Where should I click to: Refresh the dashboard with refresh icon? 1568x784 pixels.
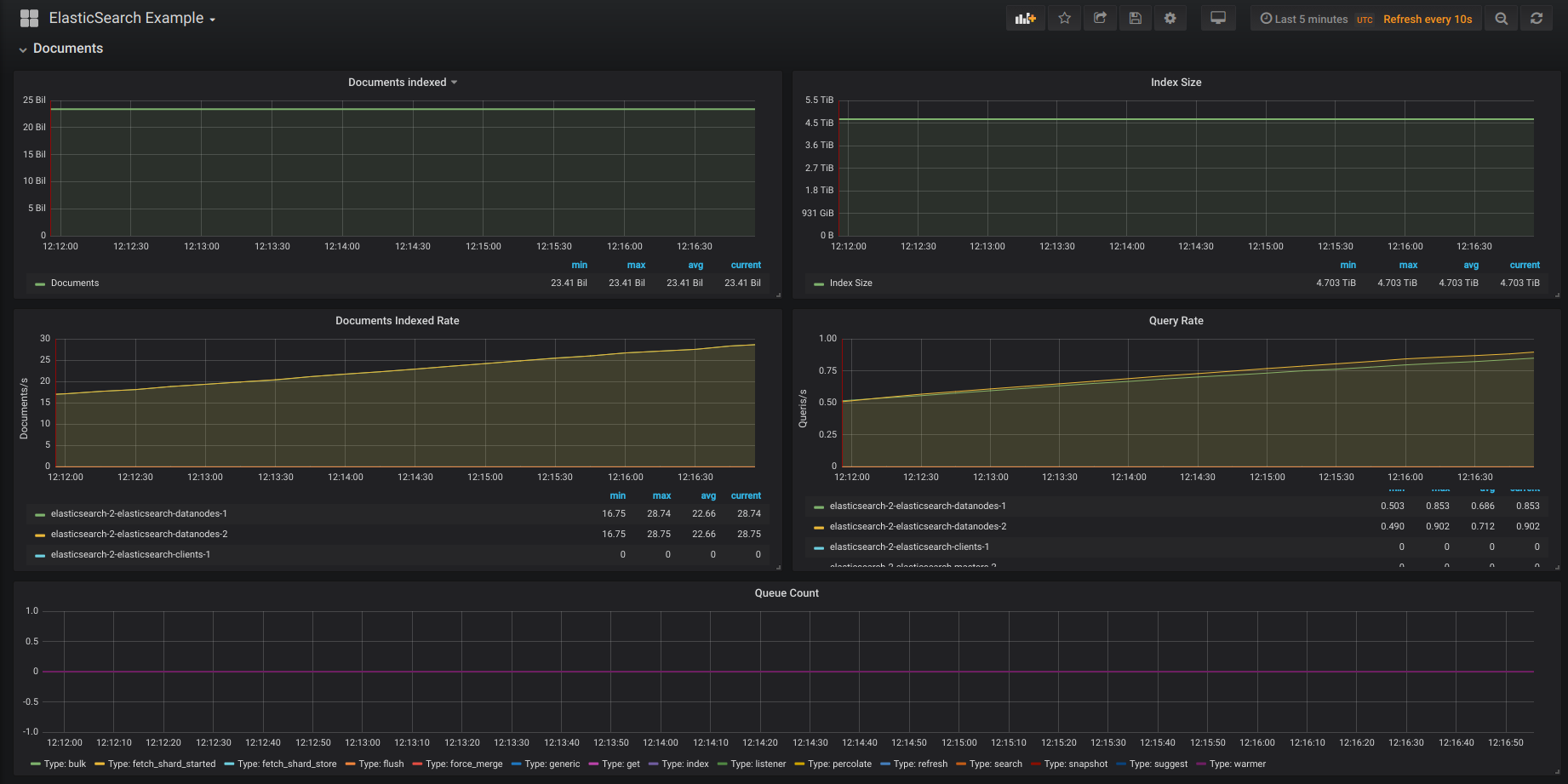click(x=1537, y=19)
